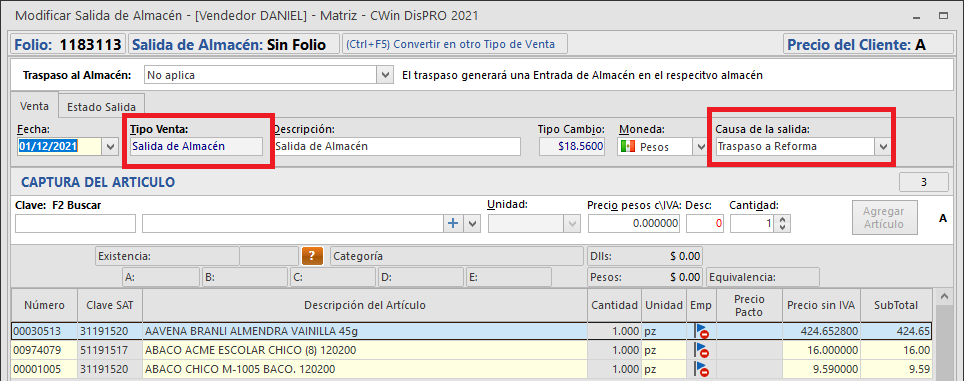Screen dimensions: 964x381
Task: Click the Tipo Venta field
Action: 196,146
